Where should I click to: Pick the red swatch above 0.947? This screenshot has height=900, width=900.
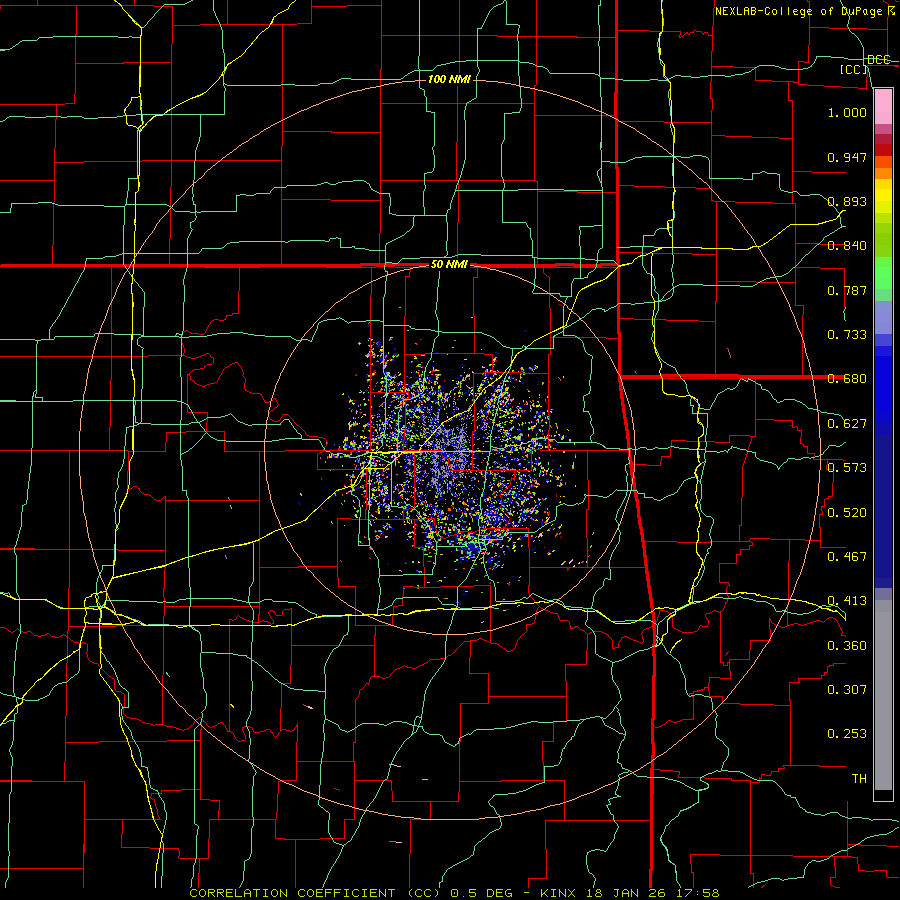[883, 150]
